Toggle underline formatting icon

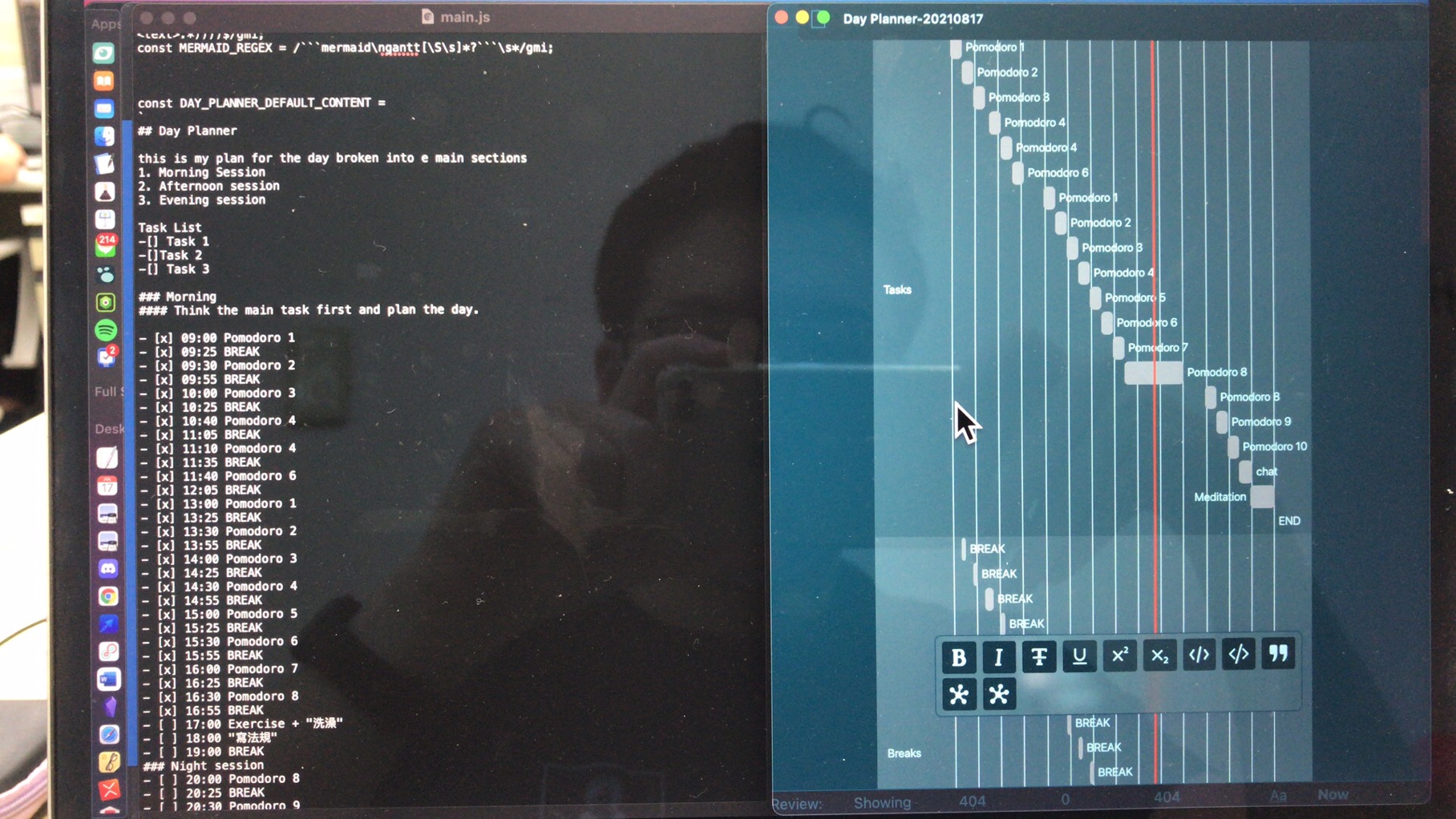pyautogui.click(x=1079, y=656)
